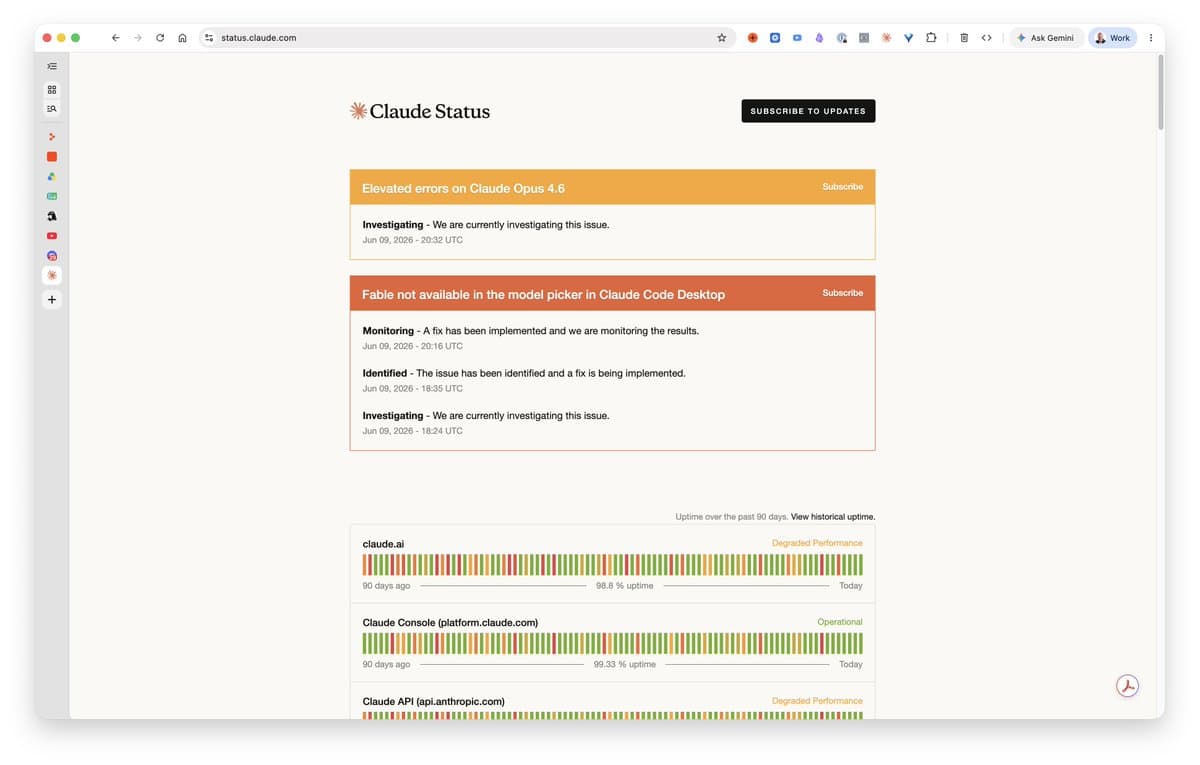
Task: Subscribe to the Fable model picker incident
Action: (842, 293)
